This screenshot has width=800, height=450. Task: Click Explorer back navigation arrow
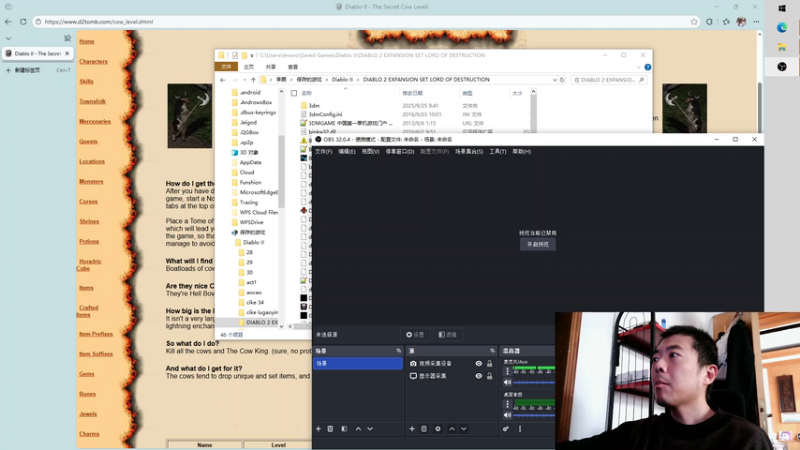[222, 80]
